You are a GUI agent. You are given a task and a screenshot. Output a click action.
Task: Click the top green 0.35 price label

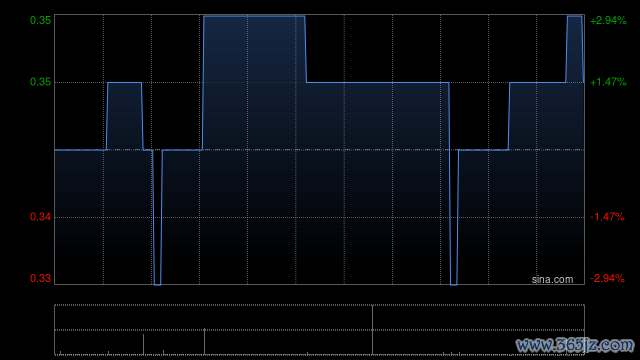tap(40, 20)
